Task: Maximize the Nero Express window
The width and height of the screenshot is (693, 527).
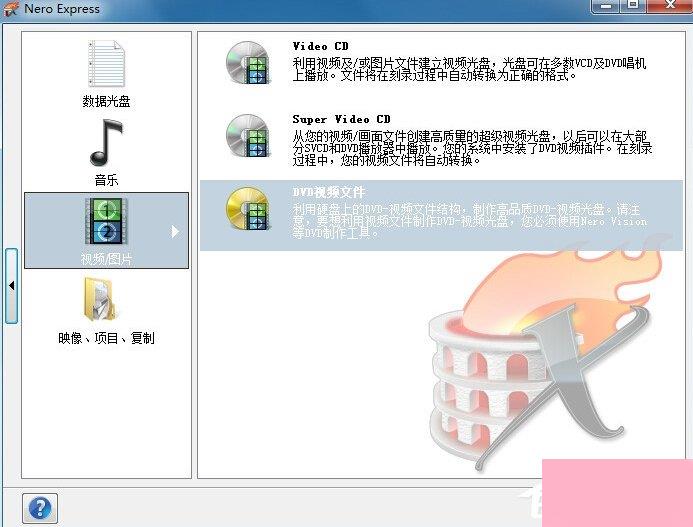Action: coord(633,6)
